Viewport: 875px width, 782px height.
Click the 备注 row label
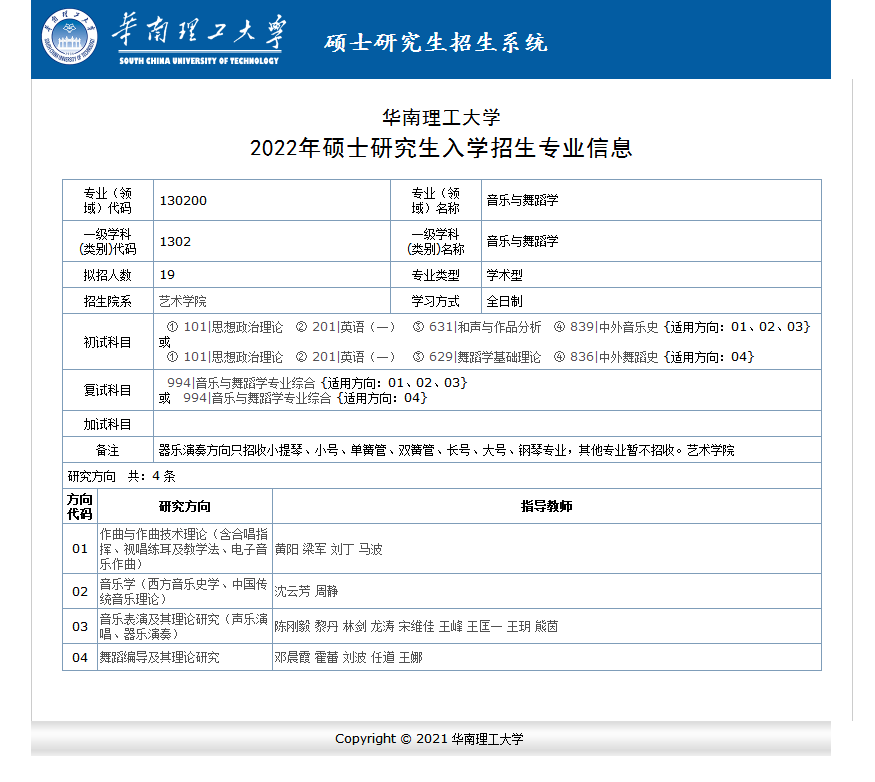(x=108, y=450)
